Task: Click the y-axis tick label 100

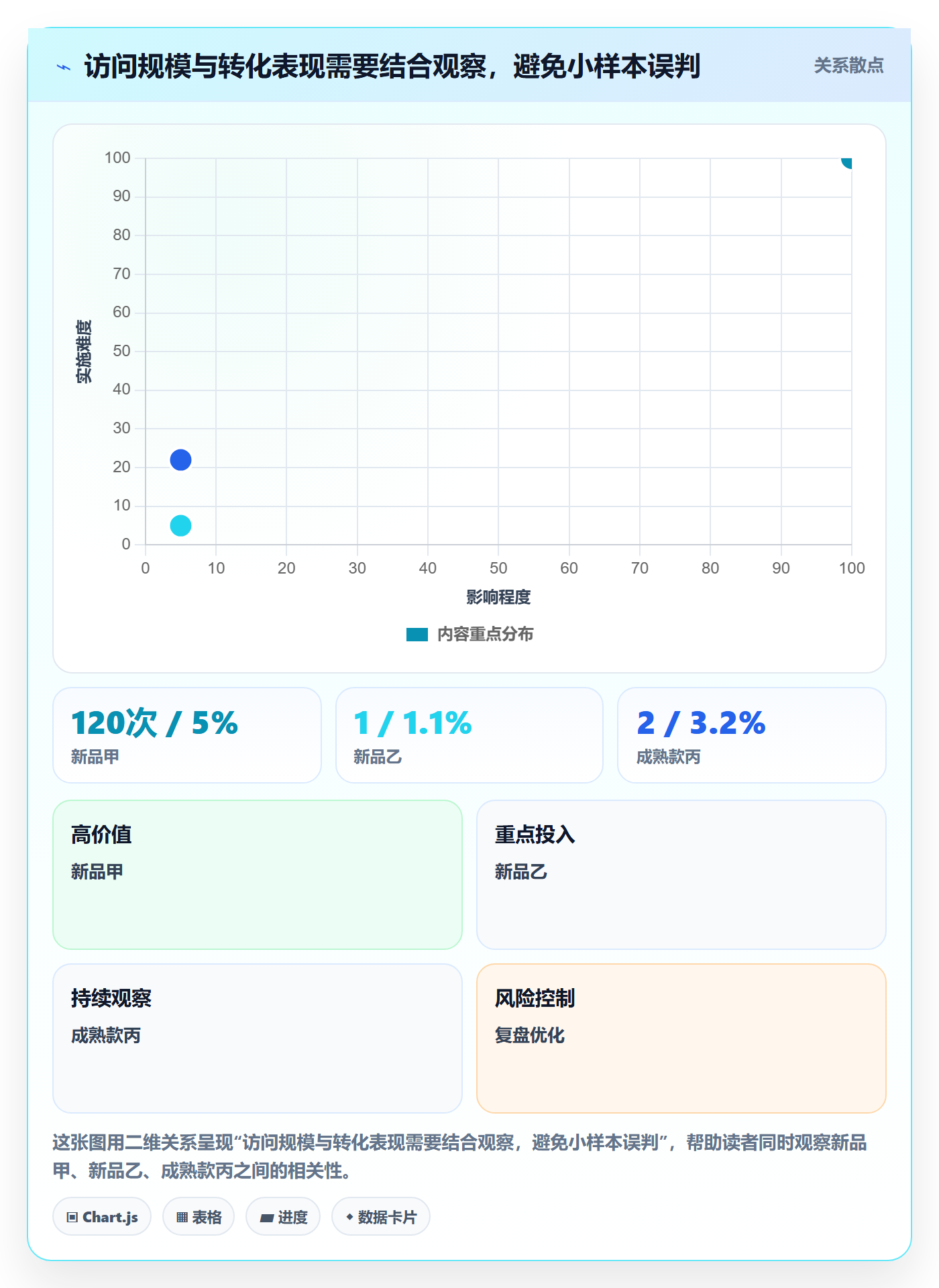Action: 117,158
